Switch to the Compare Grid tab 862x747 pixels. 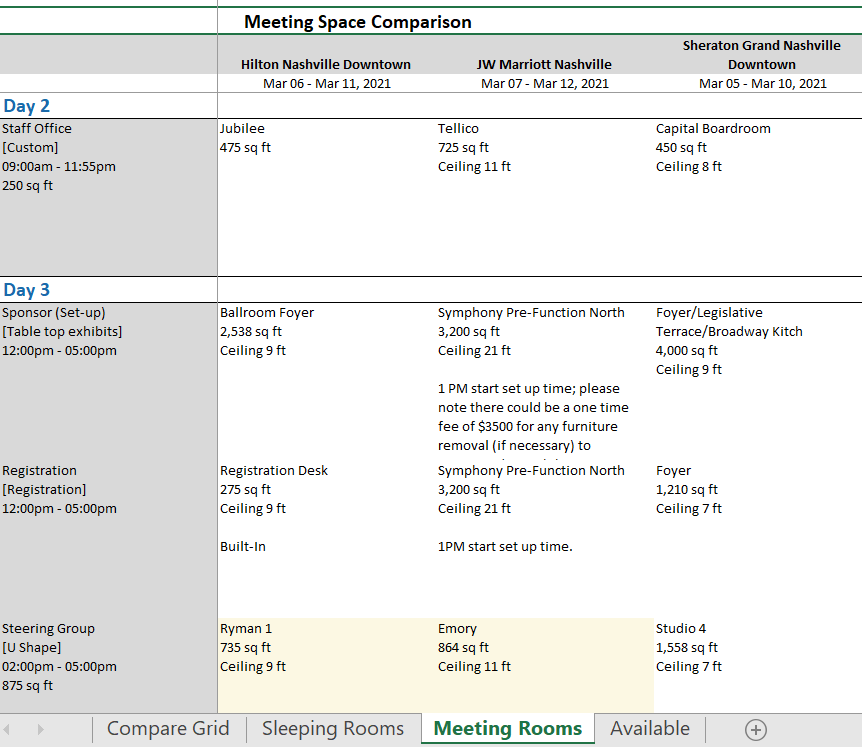click(x=168, y=729)
